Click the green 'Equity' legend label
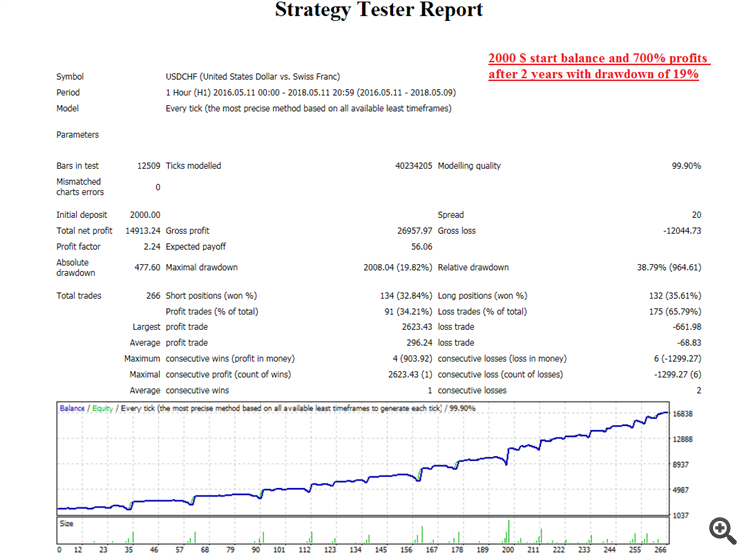 pyautogui.click(x=102, y=408)
